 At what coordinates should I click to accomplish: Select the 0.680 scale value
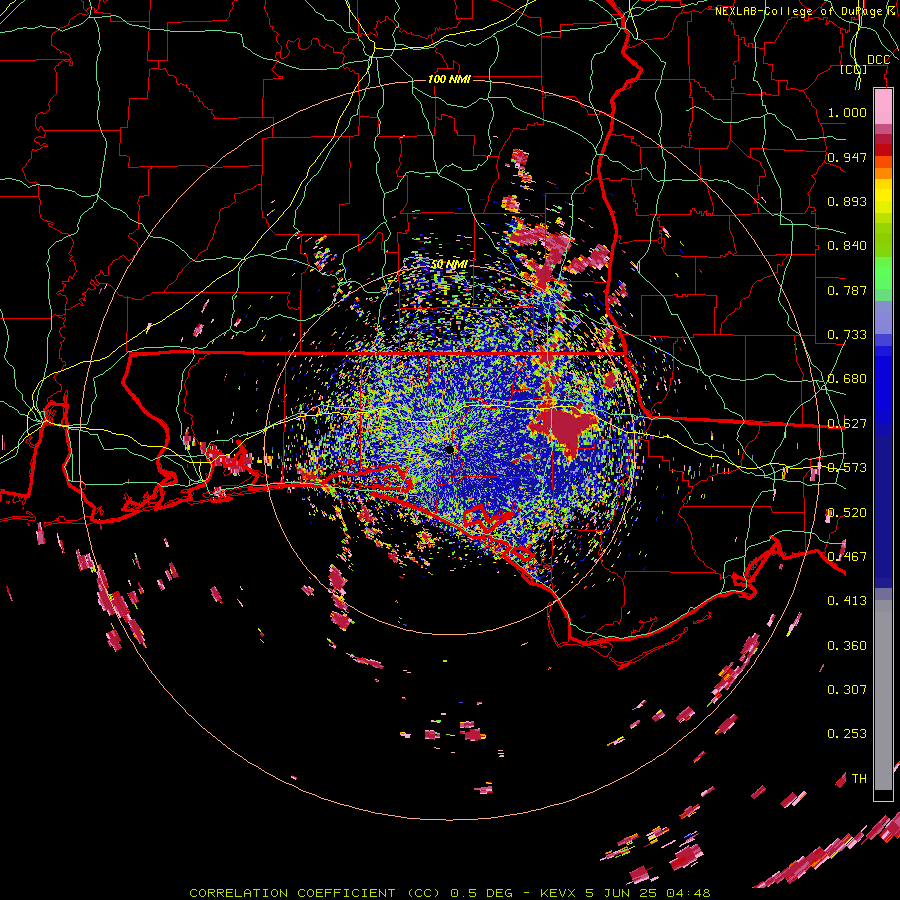tap(847, 378)
